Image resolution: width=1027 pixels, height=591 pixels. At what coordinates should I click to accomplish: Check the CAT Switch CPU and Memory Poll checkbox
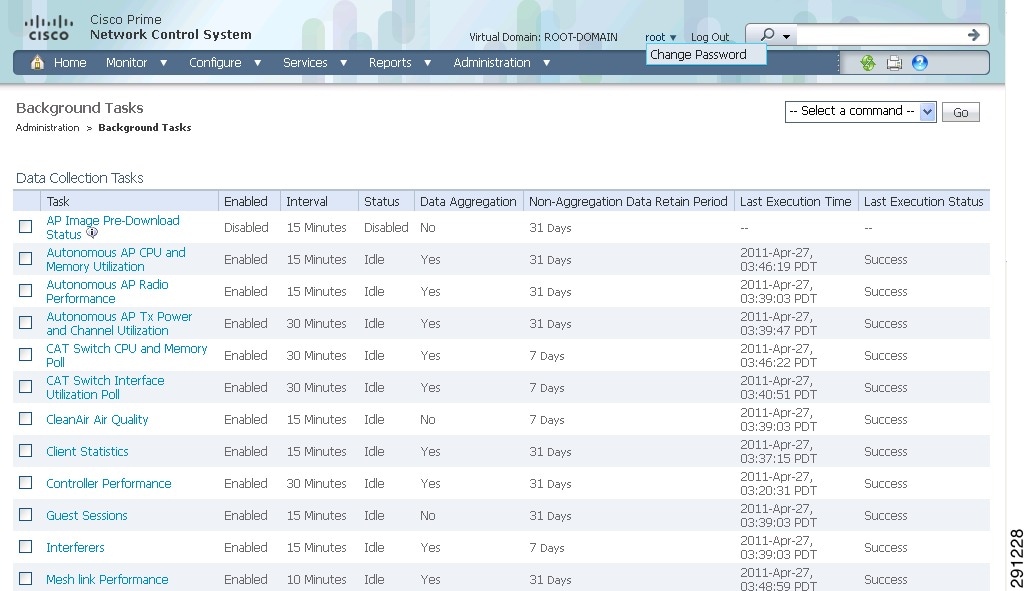tap(26, 354)
